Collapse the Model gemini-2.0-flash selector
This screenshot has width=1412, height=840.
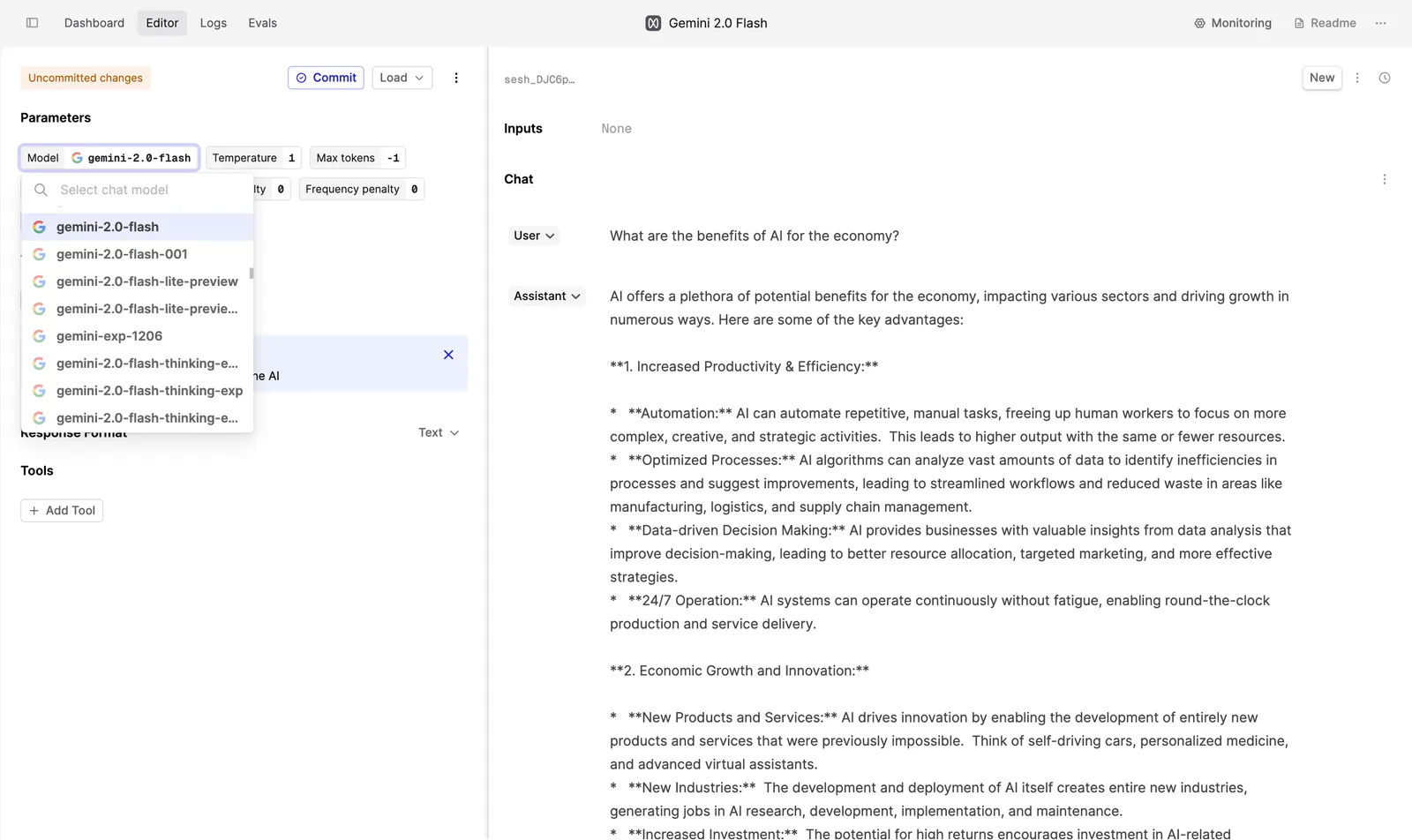tap(109, 158)
